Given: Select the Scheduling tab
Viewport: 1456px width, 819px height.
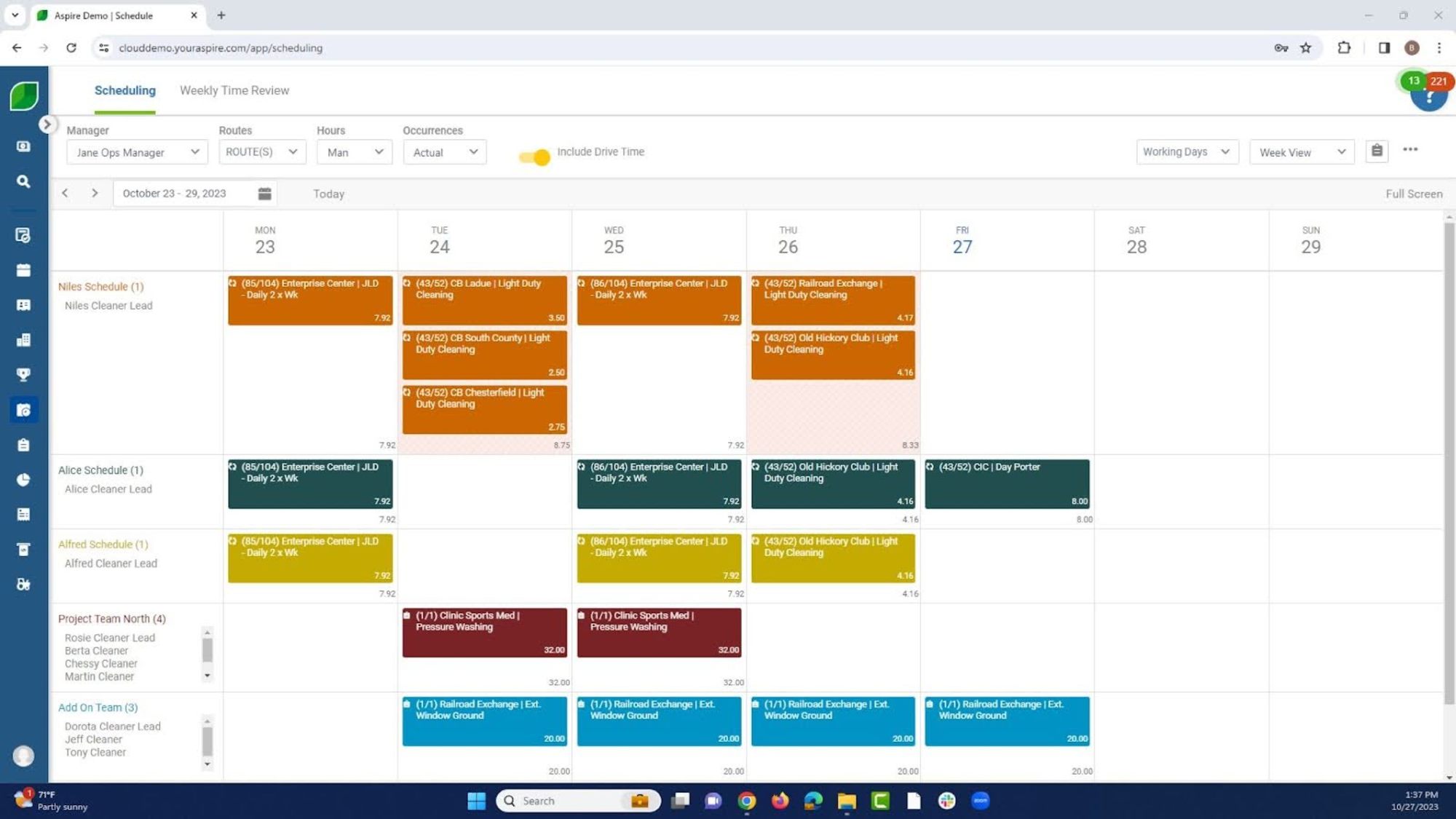Looking at the screenshot, I should (125, 90).
